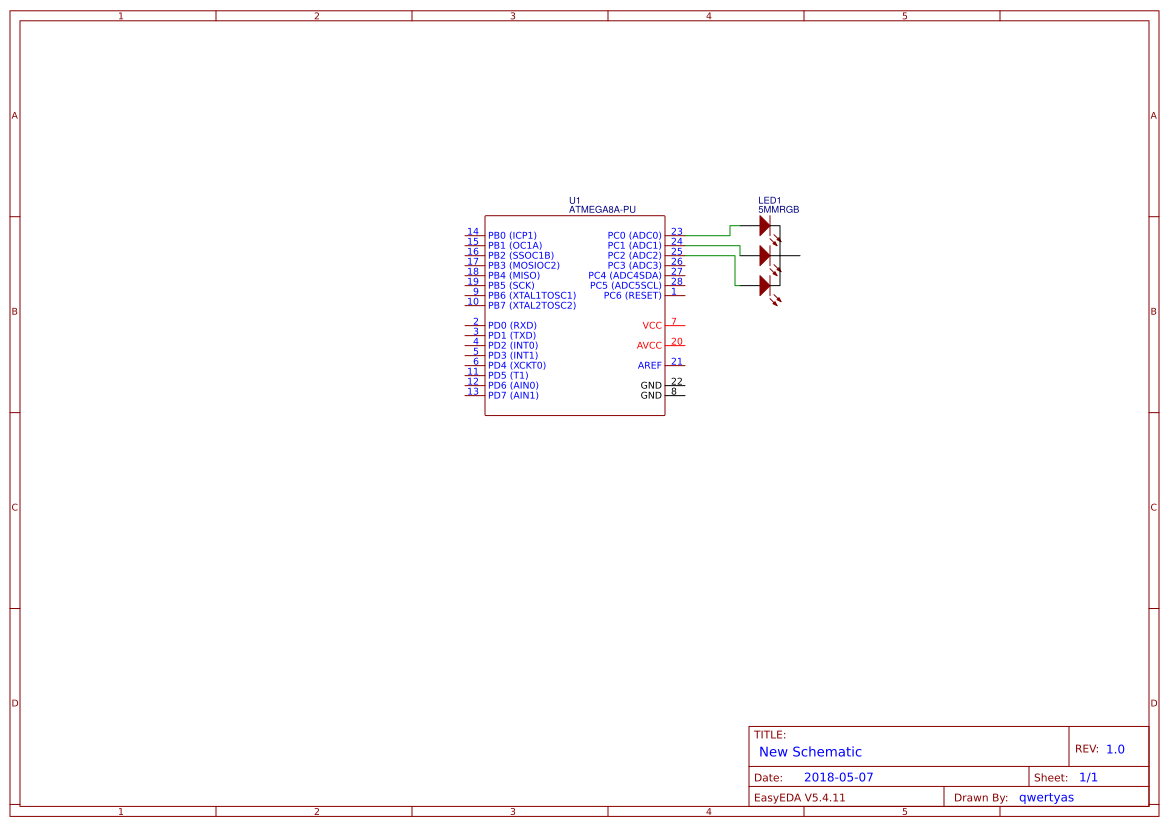Click the AREF pin 21 label
The image size is (1169, 827).
point(650,365)
